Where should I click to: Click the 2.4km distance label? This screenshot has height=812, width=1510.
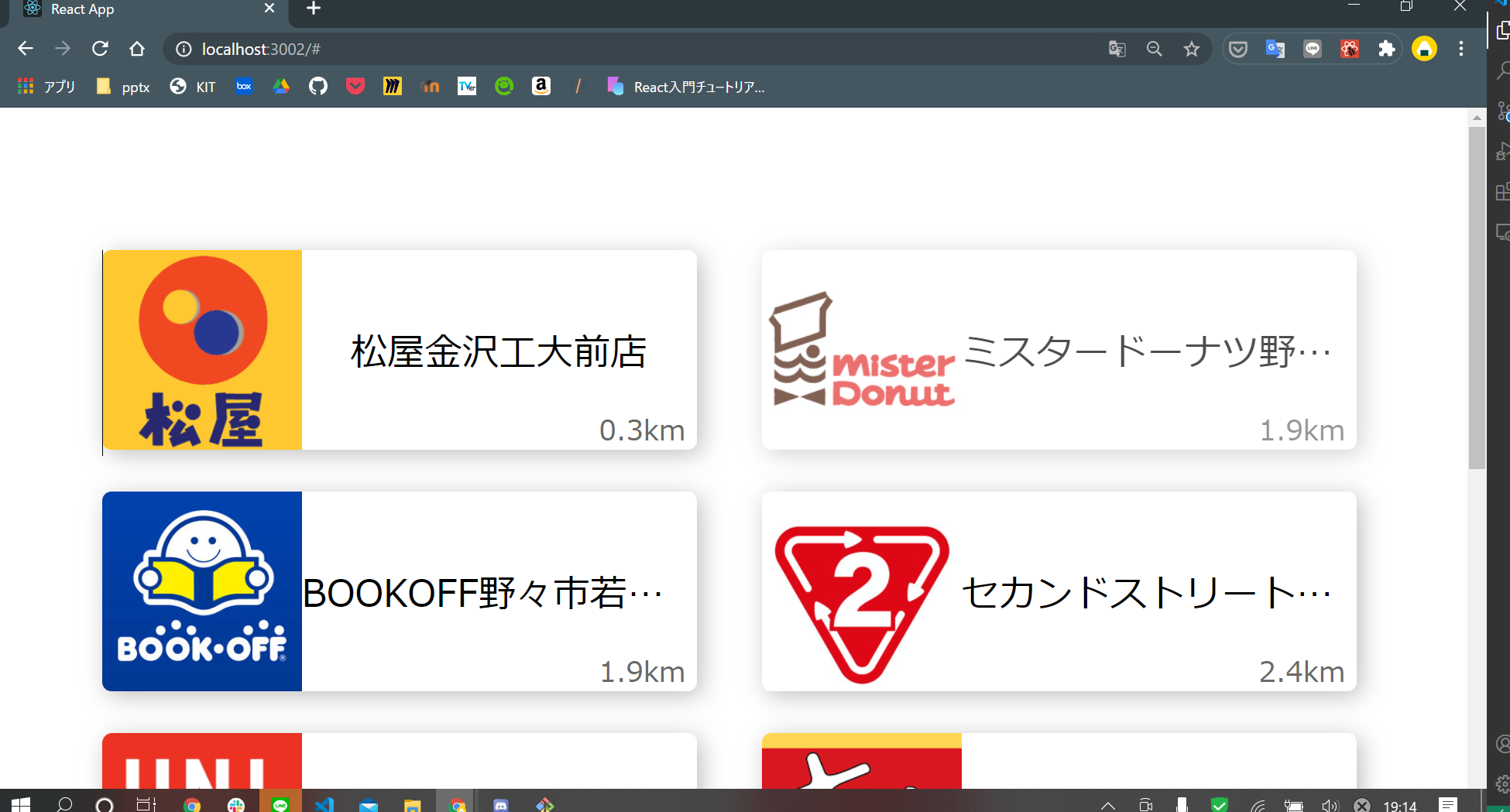(x=1302, y=672)
